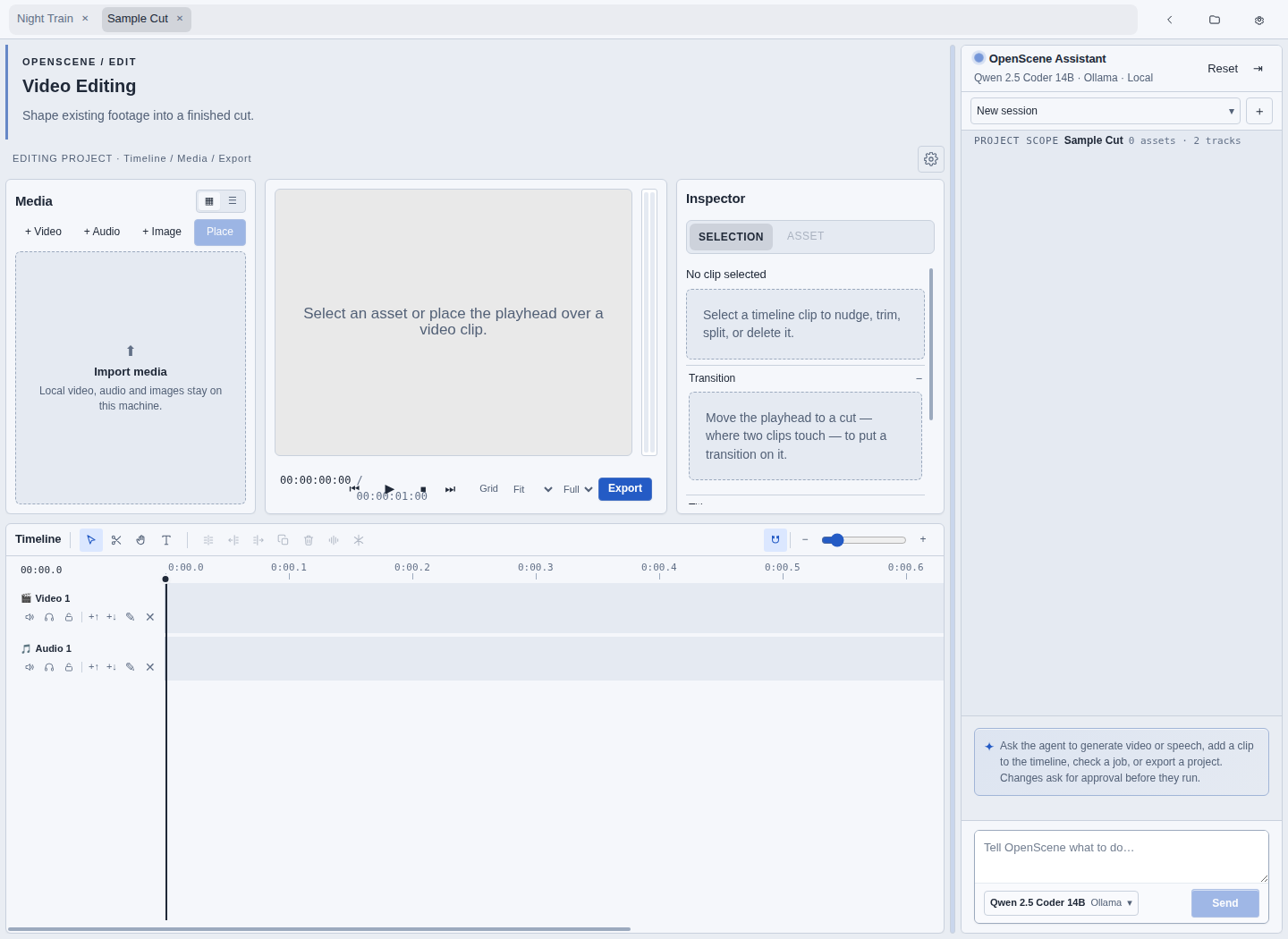Open the New session dropdown

1106,111
